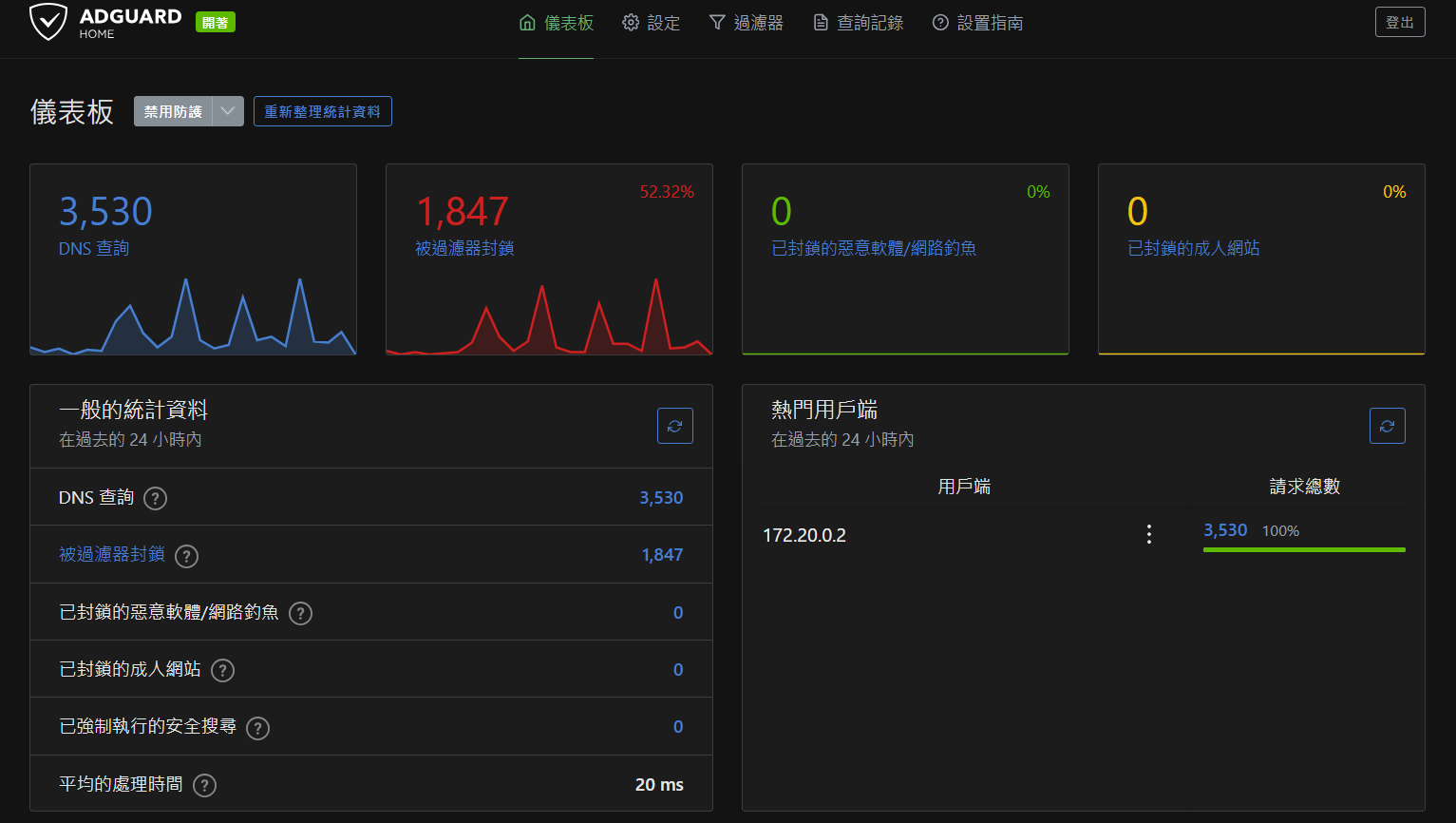Screen dimensions: 1456x823
Task: Click the 3,530 DNS queries table value
Action: coord(661,497)
